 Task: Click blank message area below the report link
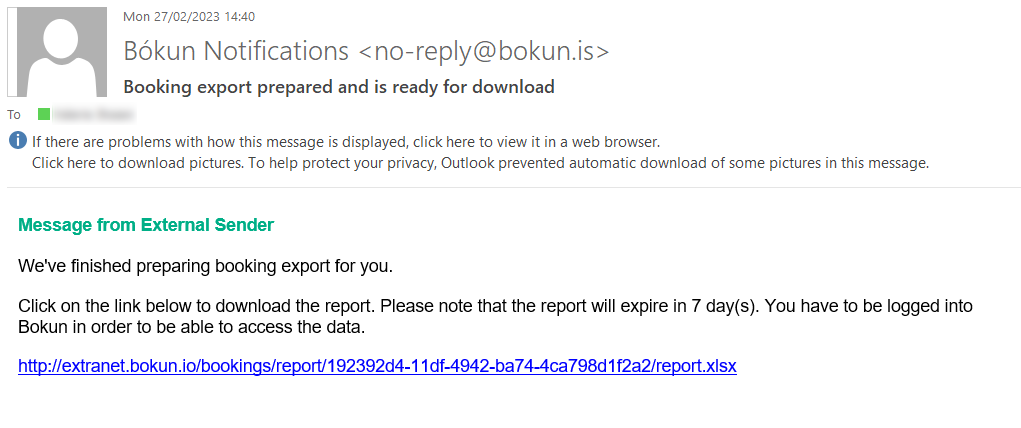(x=510, y=404)
